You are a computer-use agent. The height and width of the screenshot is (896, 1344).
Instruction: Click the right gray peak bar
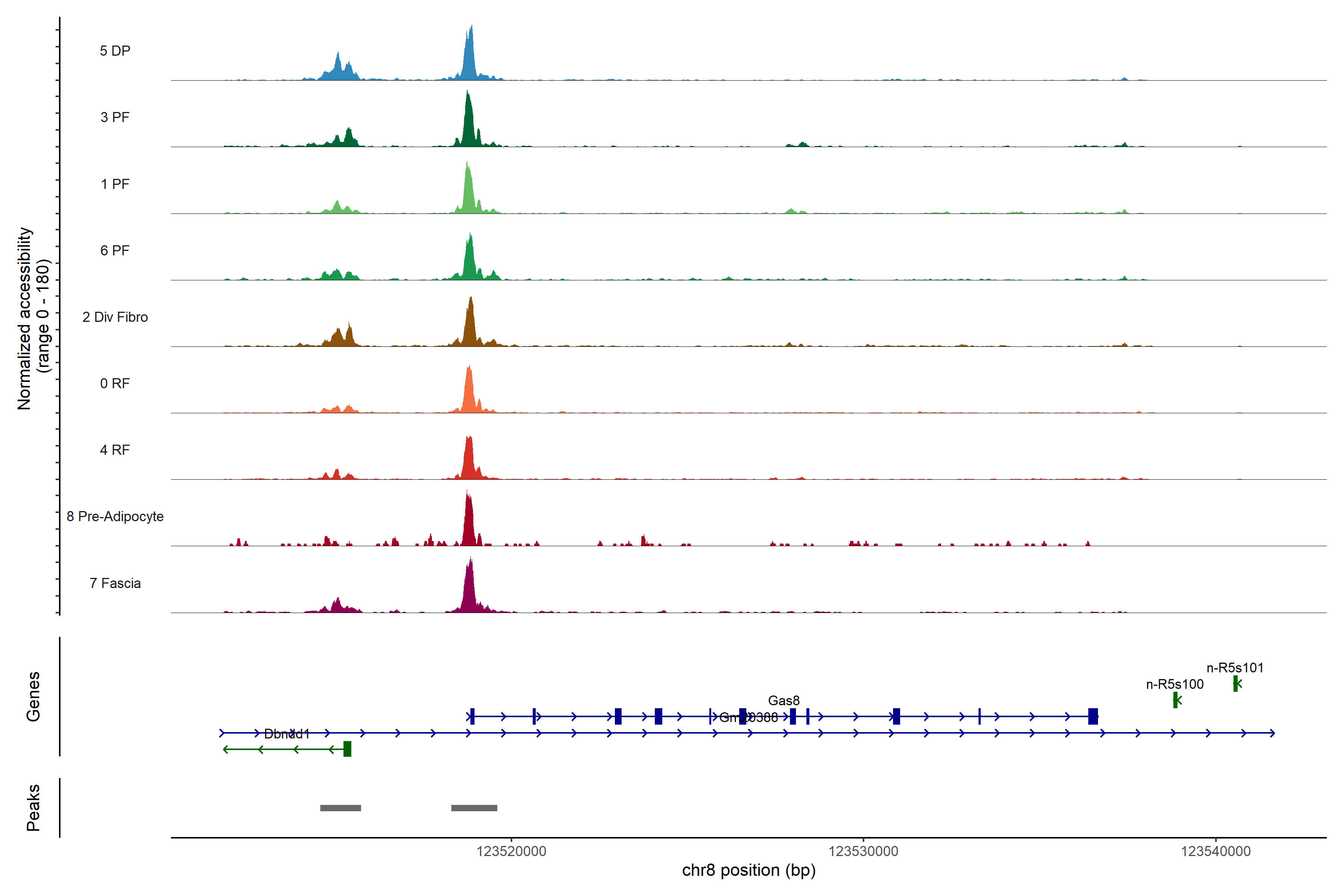(474, 808)
